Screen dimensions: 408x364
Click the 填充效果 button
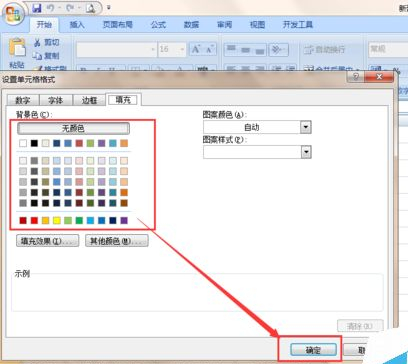pyautogui.click(x=47, y=241)
